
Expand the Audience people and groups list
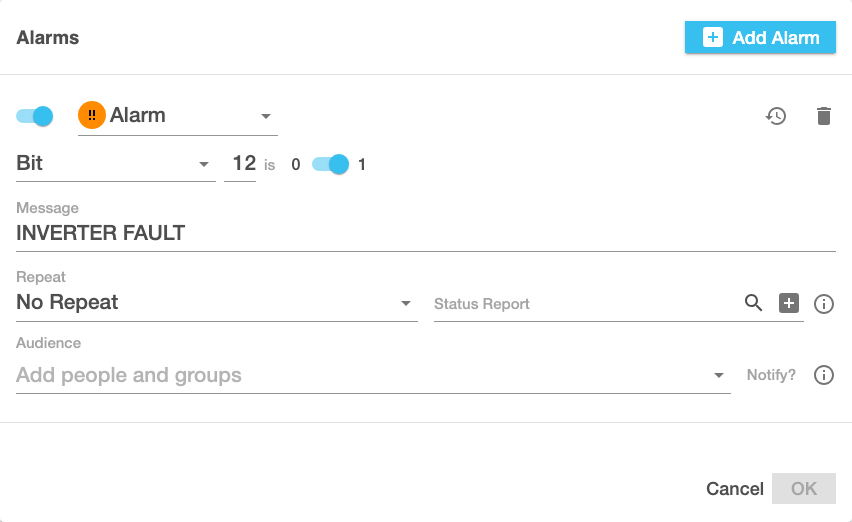[718, 376]
